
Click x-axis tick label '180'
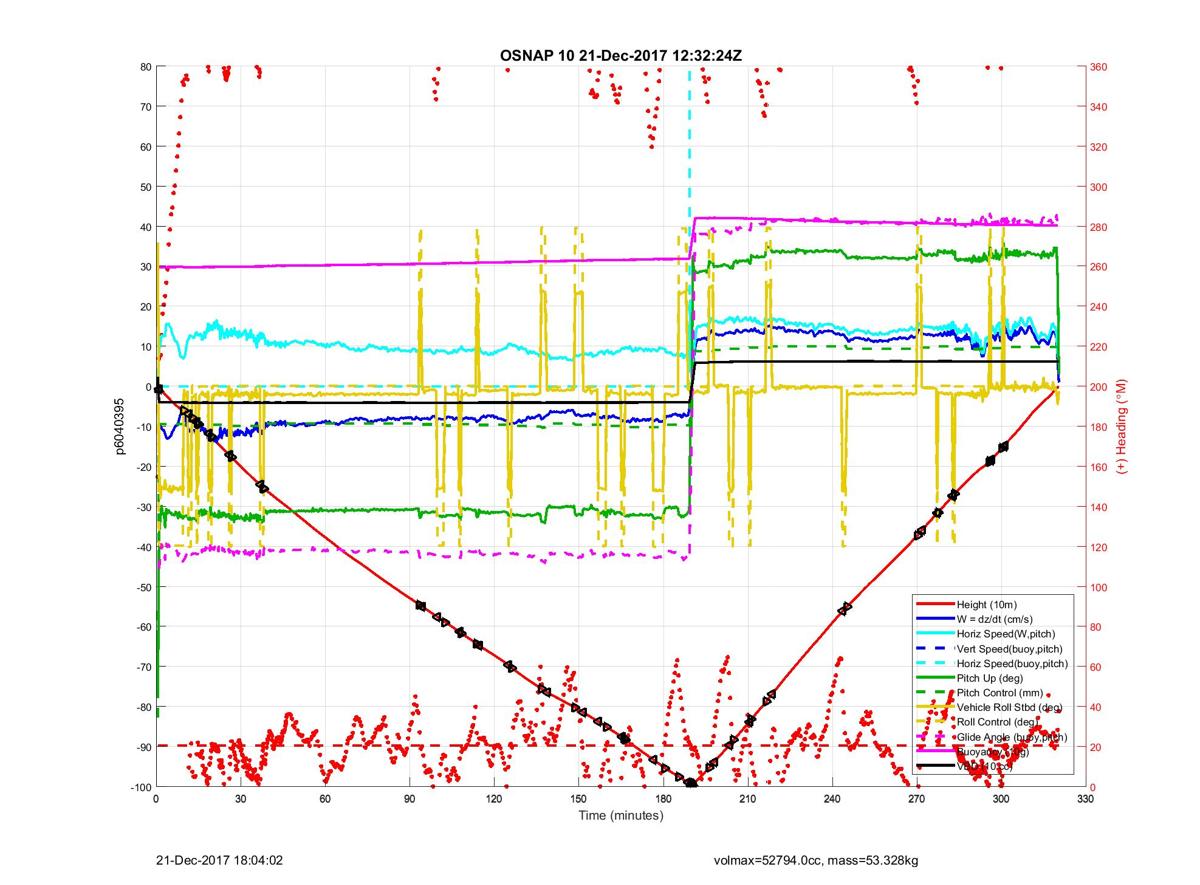663,799
